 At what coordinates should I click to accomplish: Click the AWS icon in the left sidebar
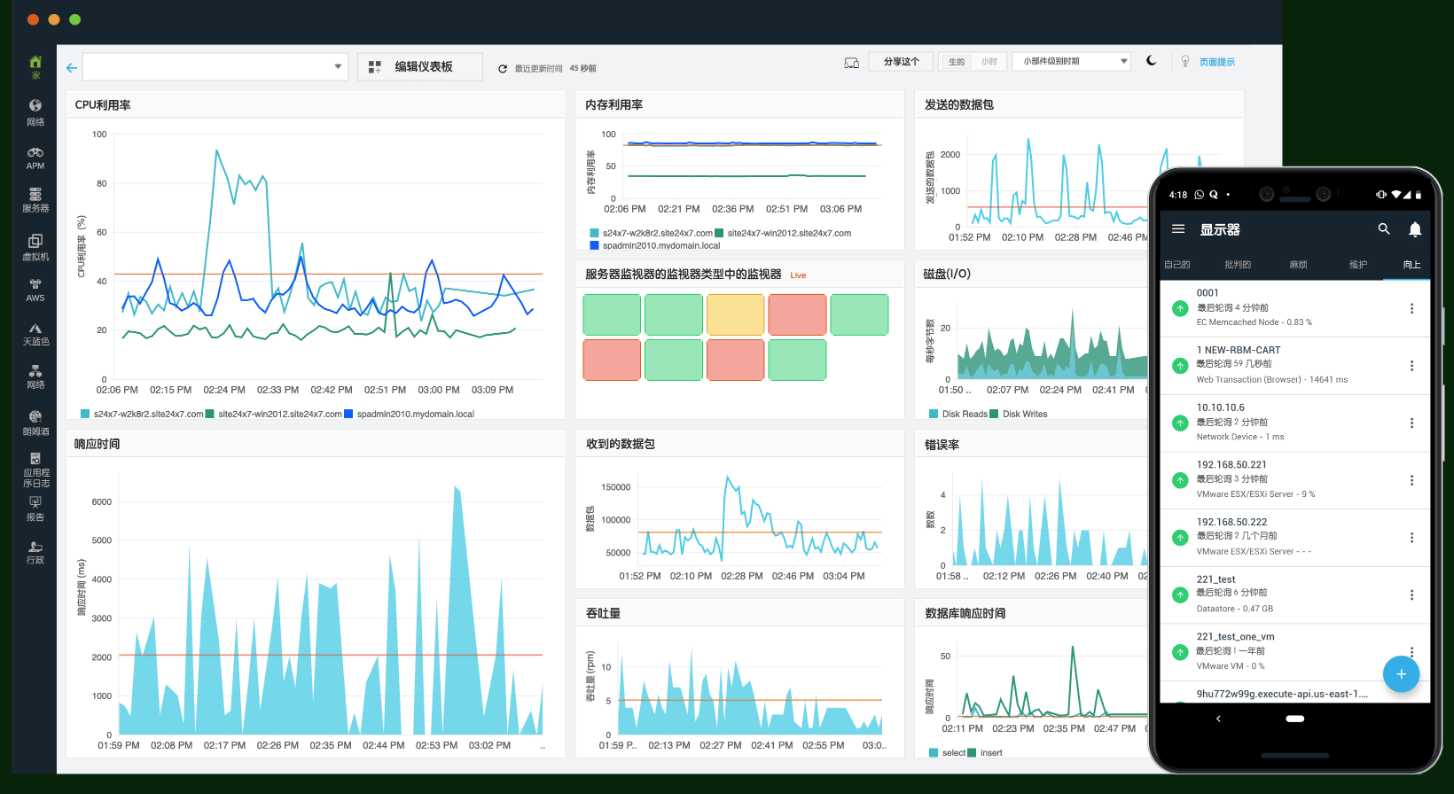pos(35,288)
